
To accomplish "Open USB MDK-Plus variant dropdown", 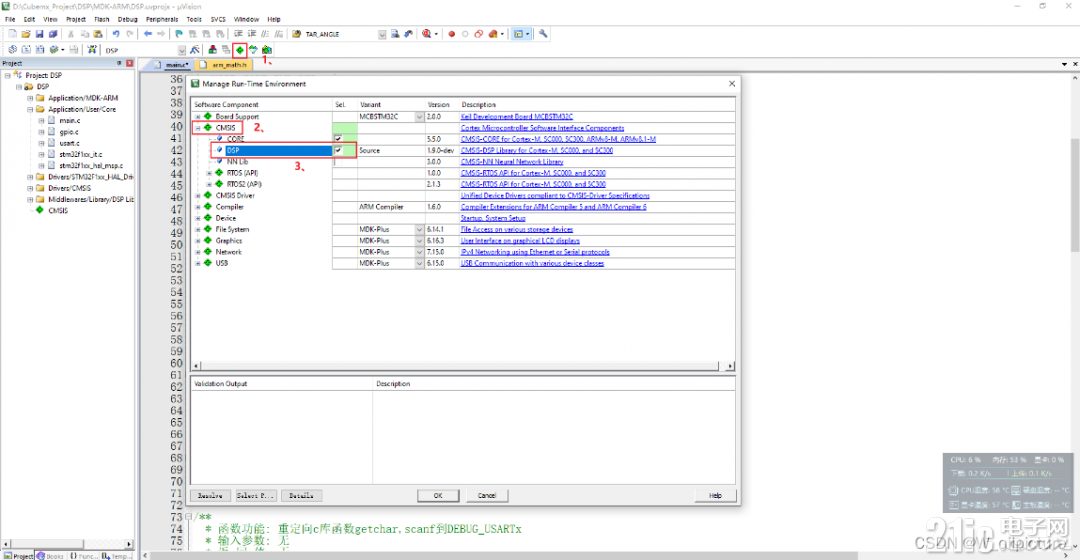I will [x=419, y=263].
